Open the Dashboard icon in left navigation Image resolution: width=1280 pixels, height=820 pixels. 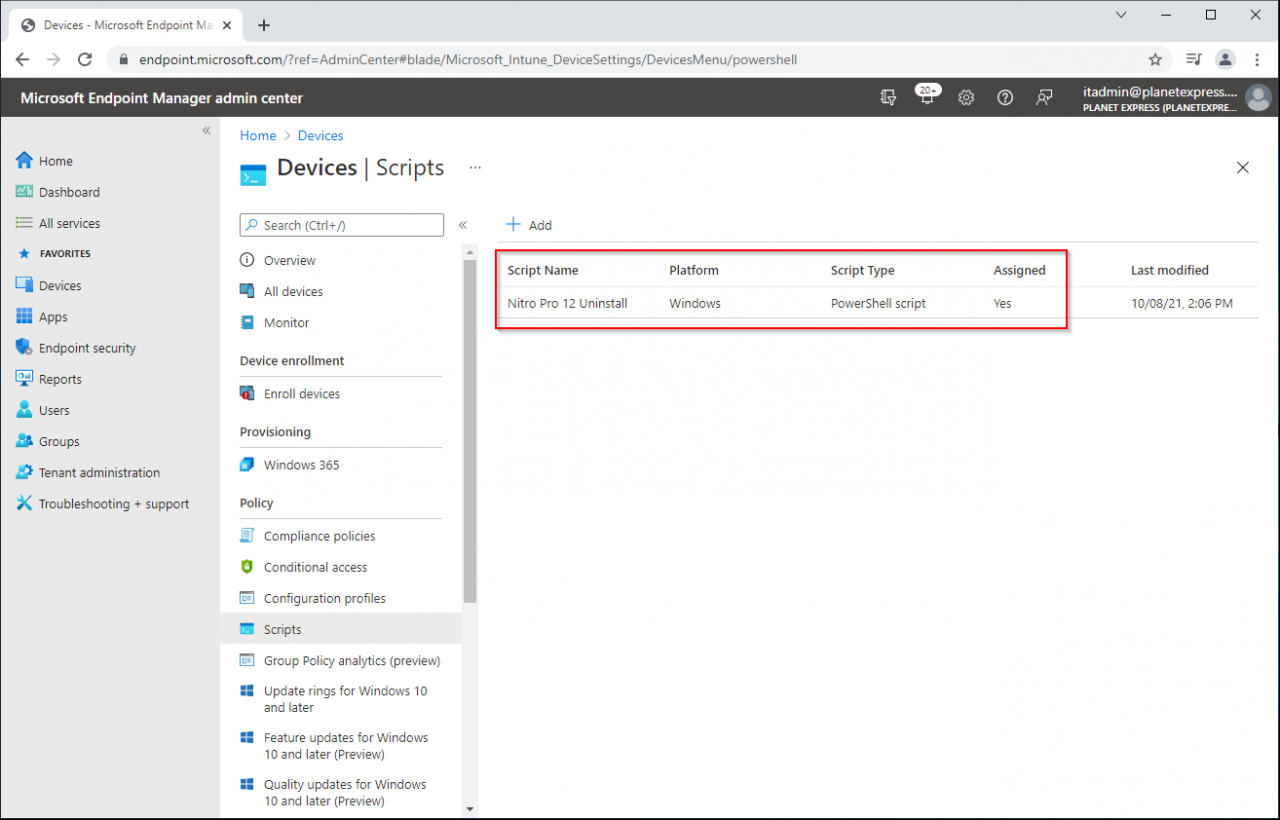[24, 192]
